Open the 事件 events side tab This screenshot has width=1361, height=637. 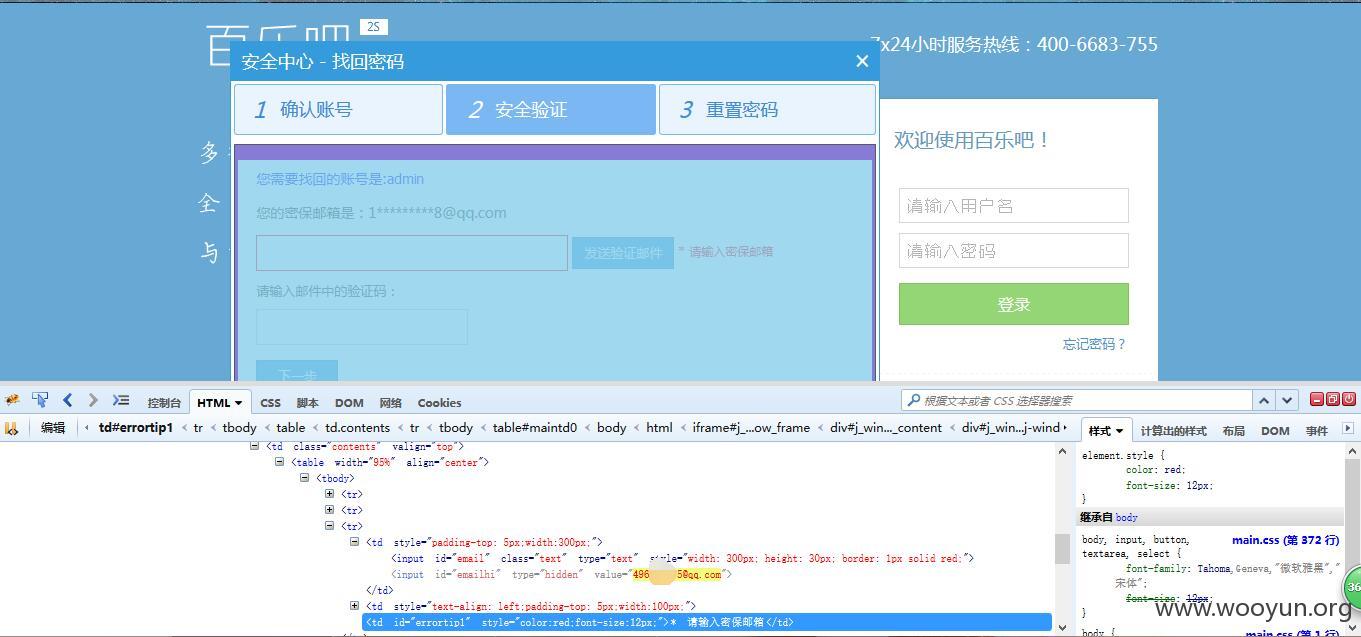(1316, 431)
